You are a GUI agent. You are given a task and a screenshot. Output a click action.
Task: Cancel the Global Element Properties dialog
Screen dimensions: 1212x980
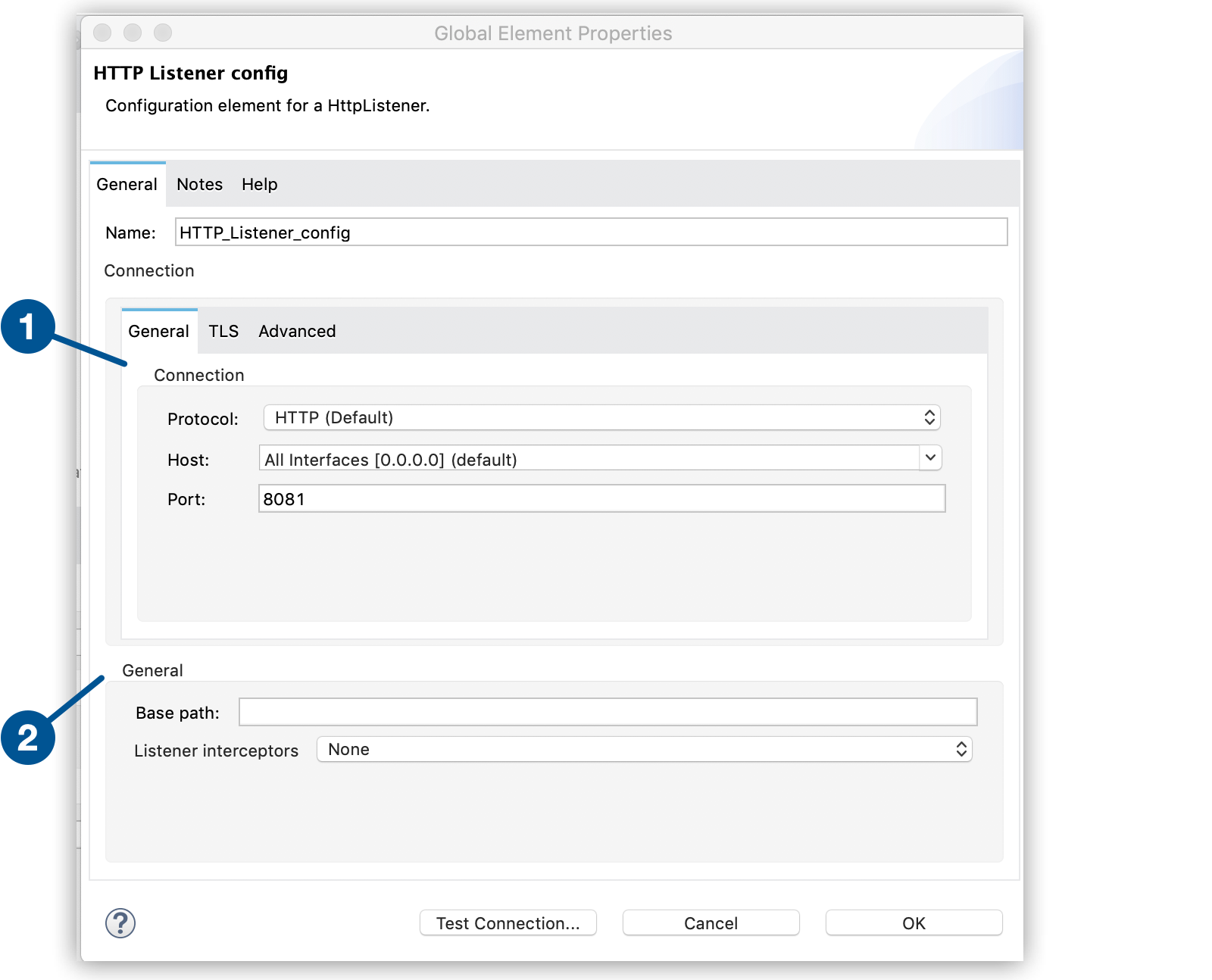coord(710,922)
